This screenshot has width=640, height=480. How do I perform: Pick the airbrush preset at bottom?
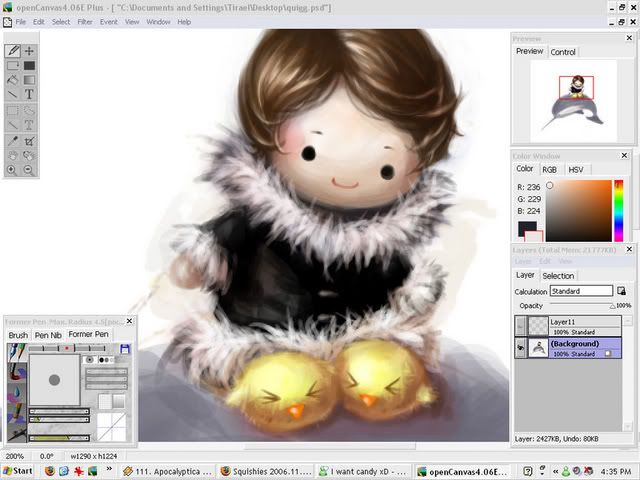click(16, 432)
